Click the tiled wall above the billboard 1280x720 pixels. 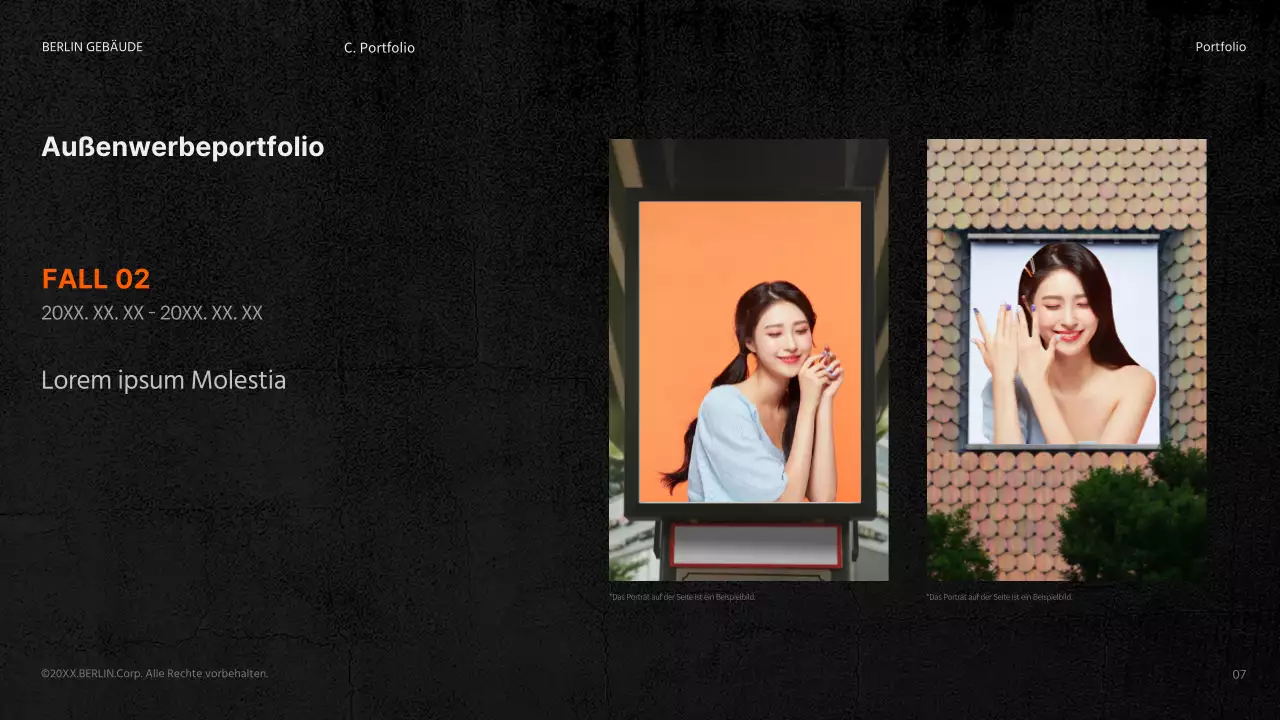[x=1066, y=185]
